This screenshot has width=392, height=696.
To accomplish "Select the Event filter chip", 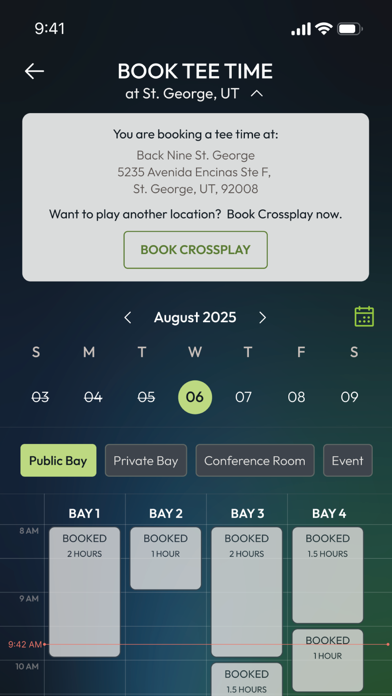I will (x=348, y=460).
